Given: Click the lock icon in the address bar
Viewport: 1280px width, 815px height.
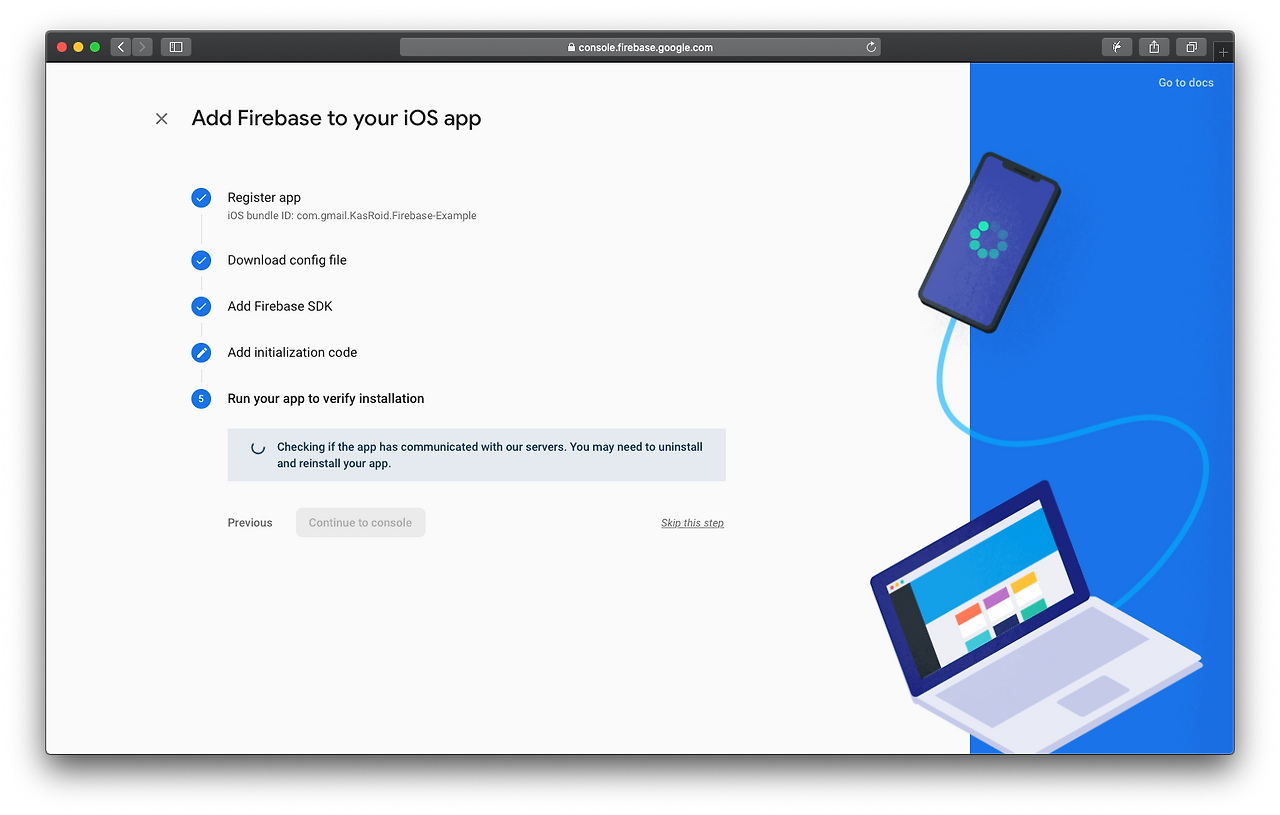Looking at the screenshot, I should 572,47.
